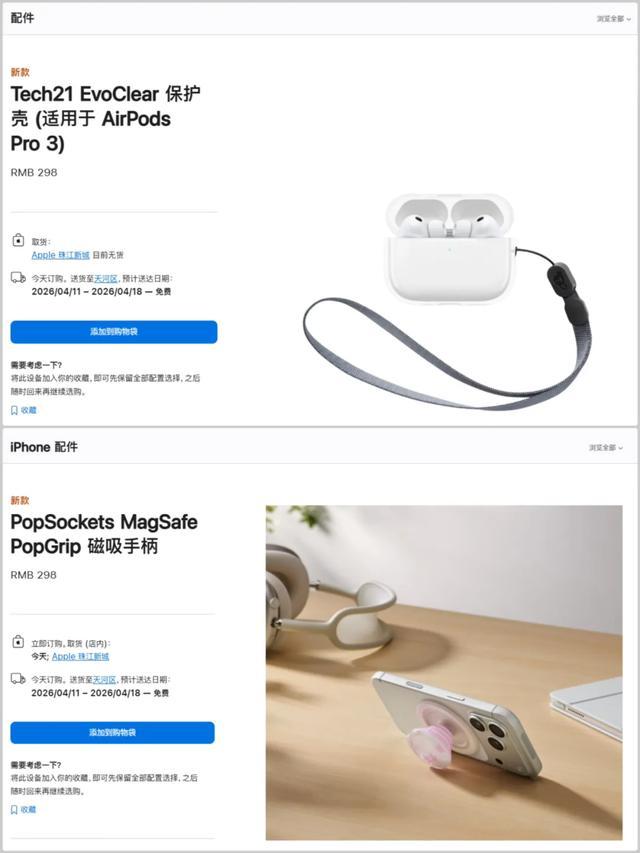Open Apple 珠江新城 store link for PopSockets

click(81, 656)
